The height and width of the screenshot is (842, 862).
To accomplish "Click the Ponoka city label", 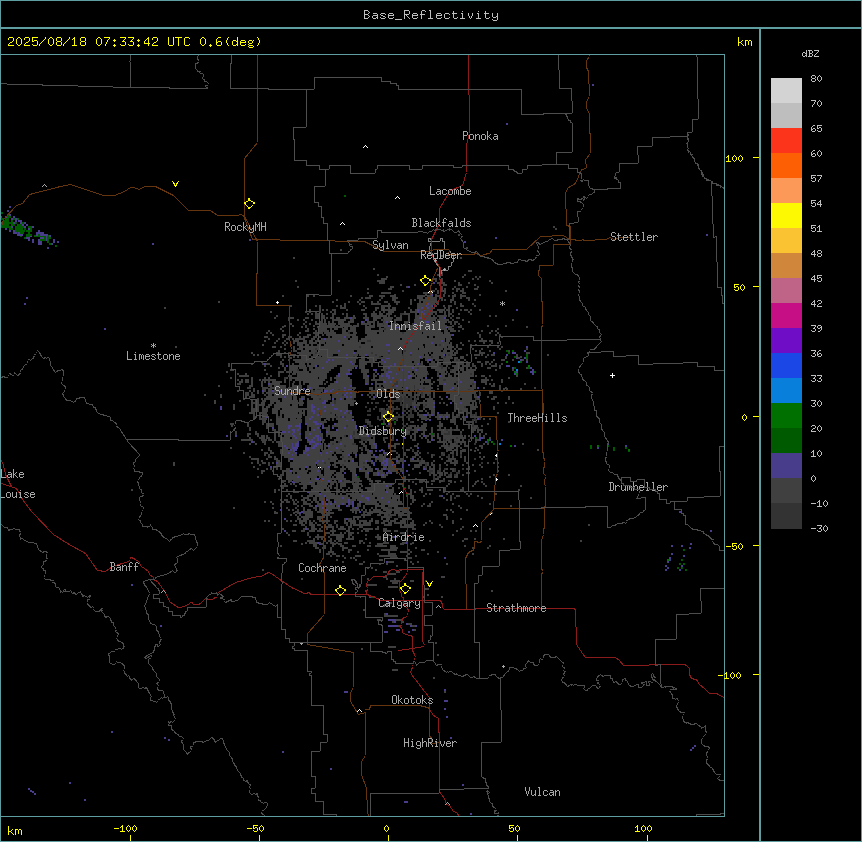I will [480, 136].
